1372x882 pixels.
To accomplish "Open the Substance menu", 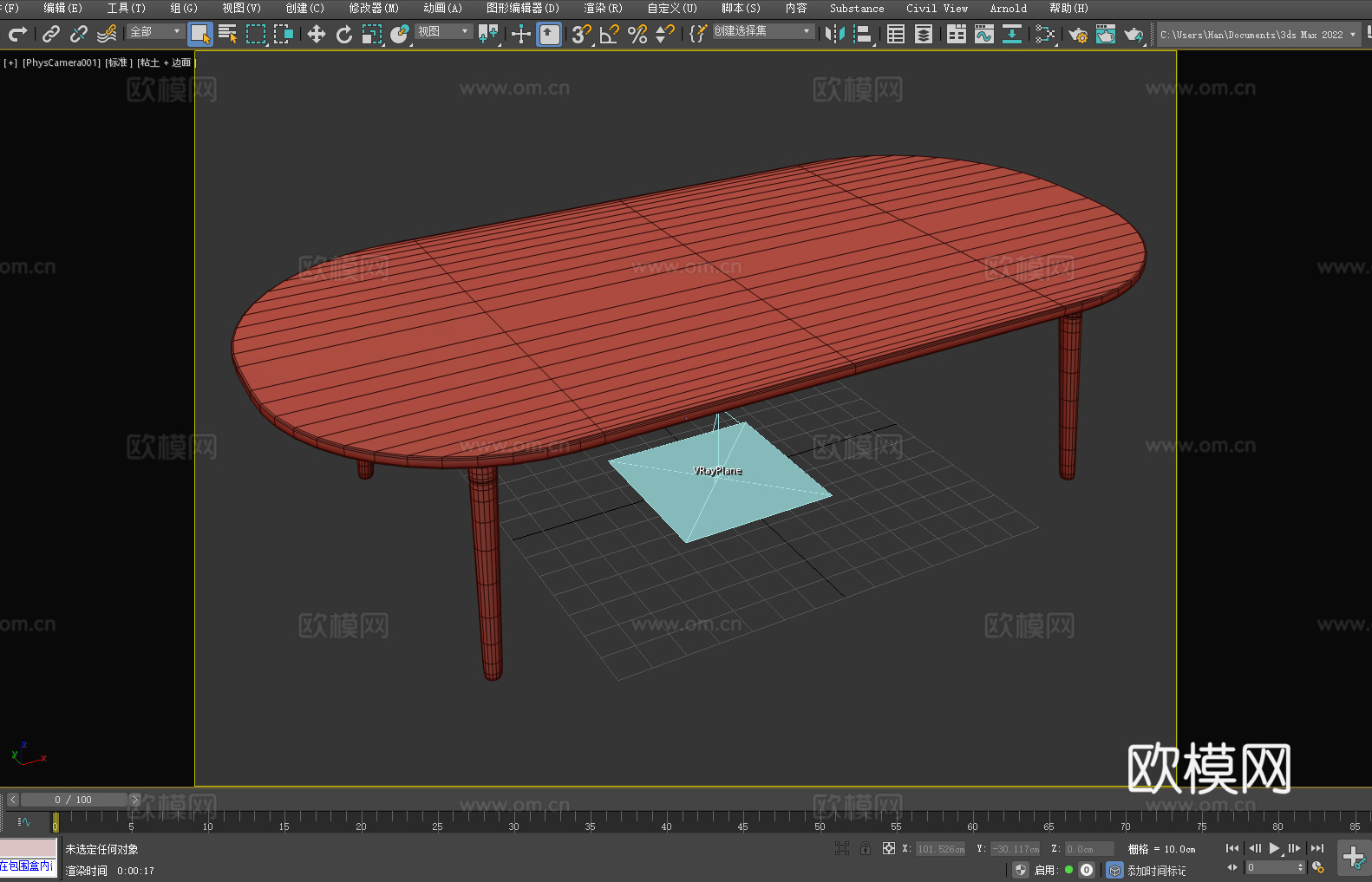I will [x=857, y=8].
